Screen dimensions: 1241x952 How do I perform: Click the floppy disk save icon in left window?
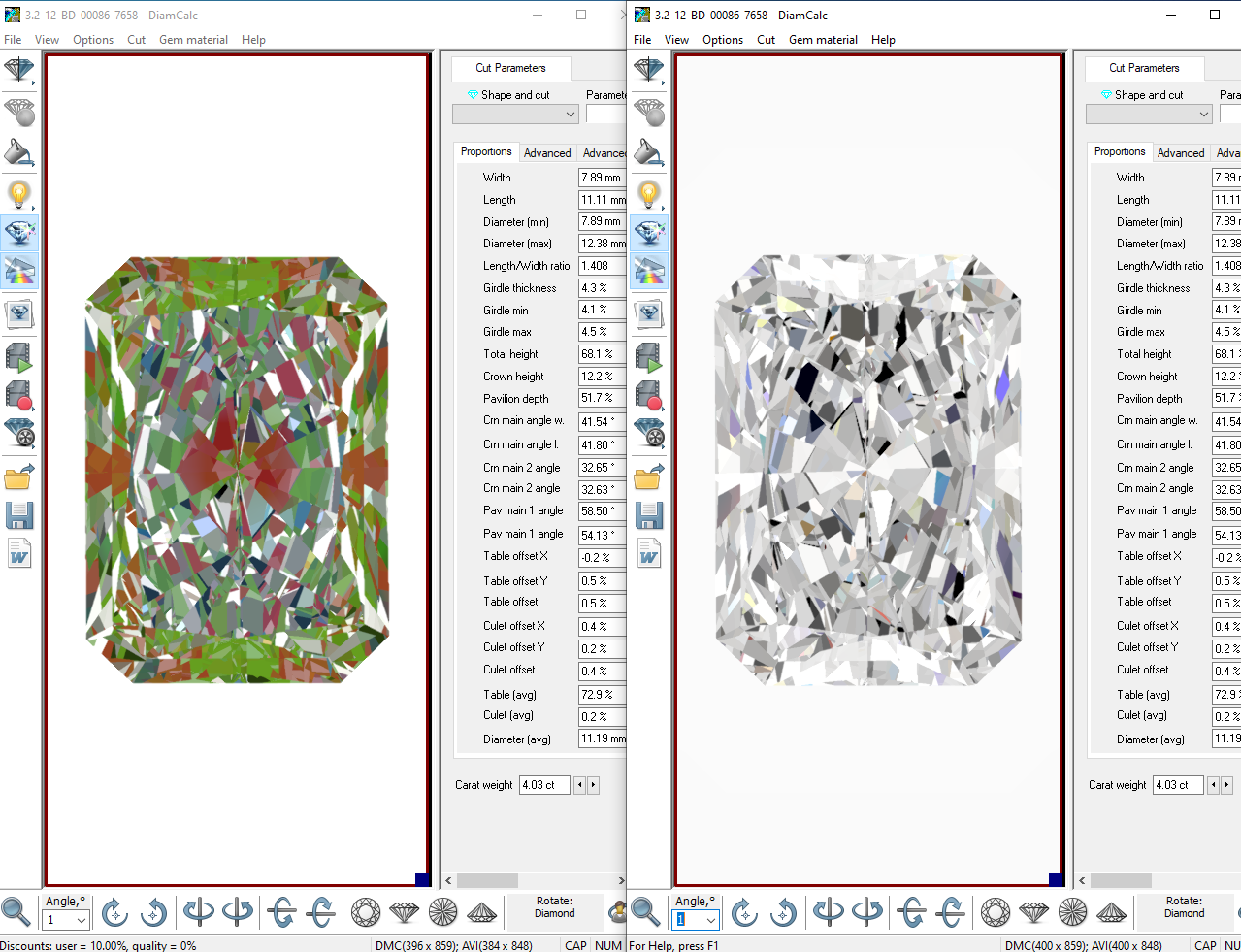pos(18,515)
